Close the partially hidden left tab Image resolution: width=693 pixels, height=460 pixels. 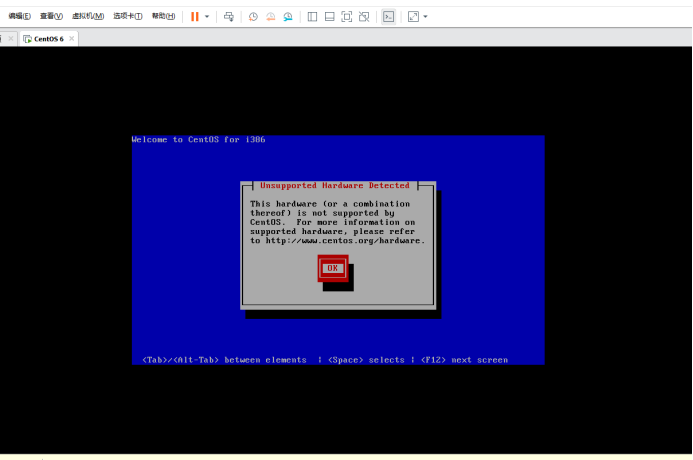(11, 39)
